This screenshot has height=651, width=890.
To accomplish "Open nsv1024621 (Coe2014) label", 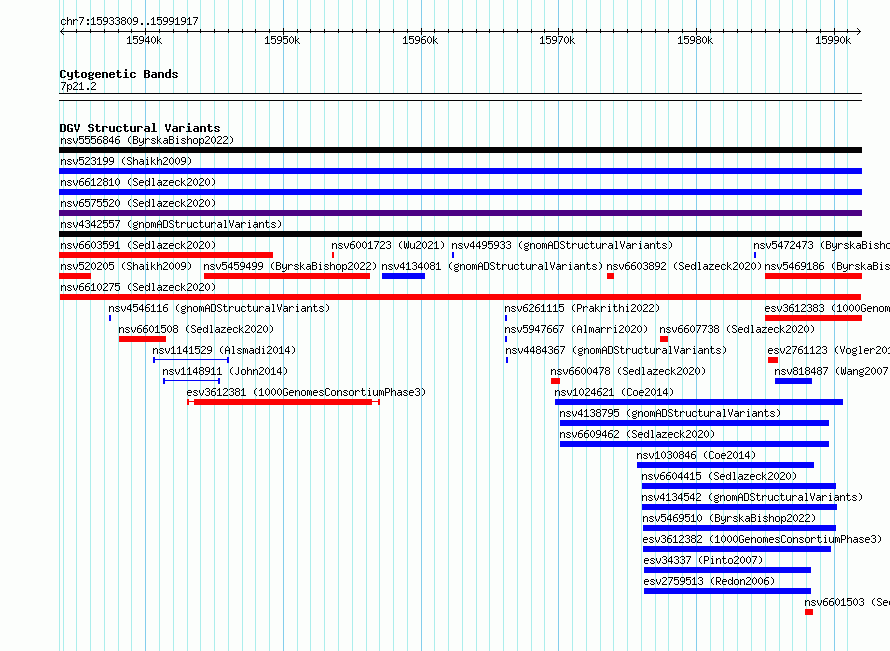I will pyautogui.click(x=614, y=392).
